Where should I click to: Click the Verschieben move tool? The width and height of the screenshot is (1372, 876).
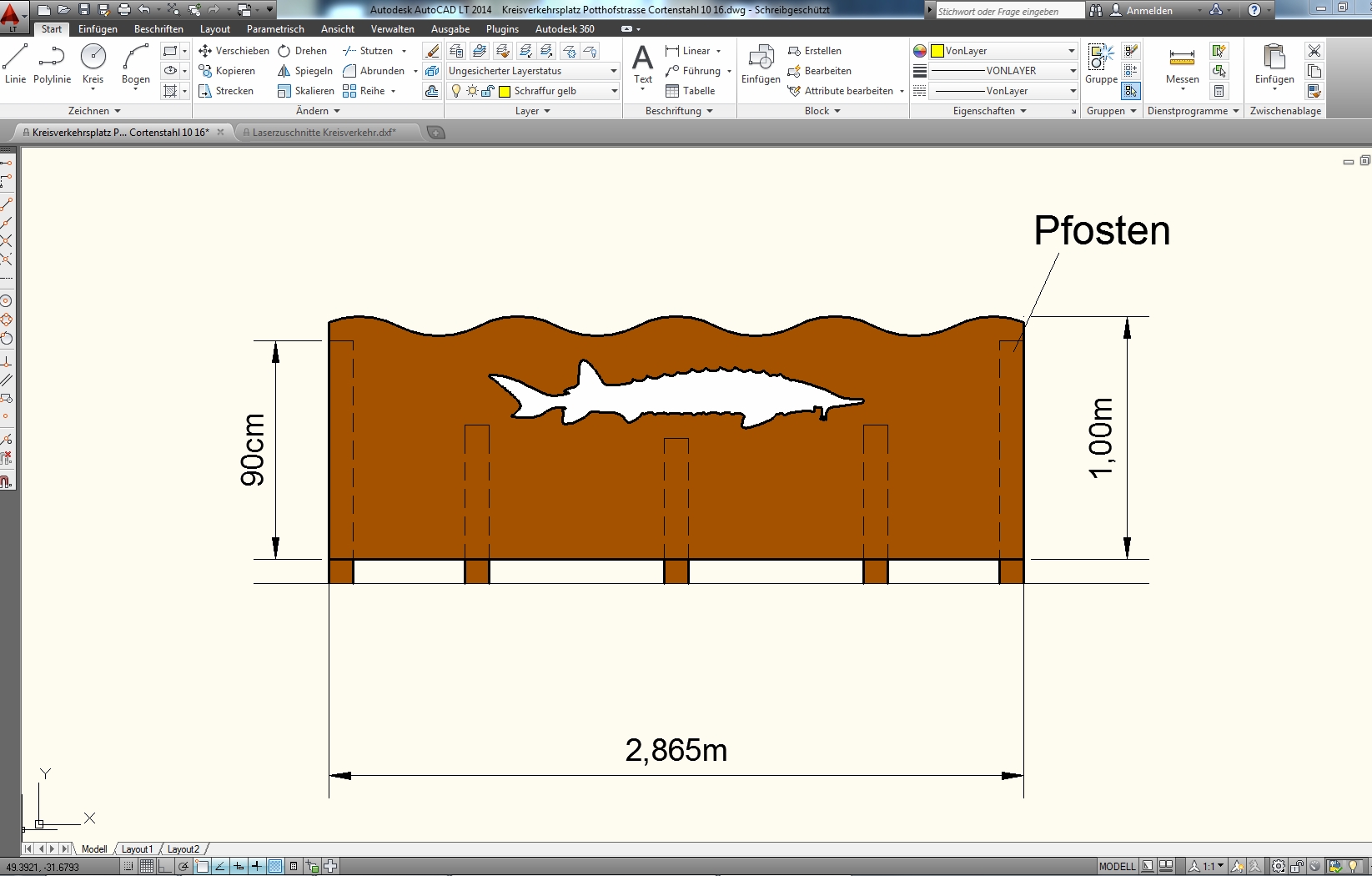click(x=234, y=51)
